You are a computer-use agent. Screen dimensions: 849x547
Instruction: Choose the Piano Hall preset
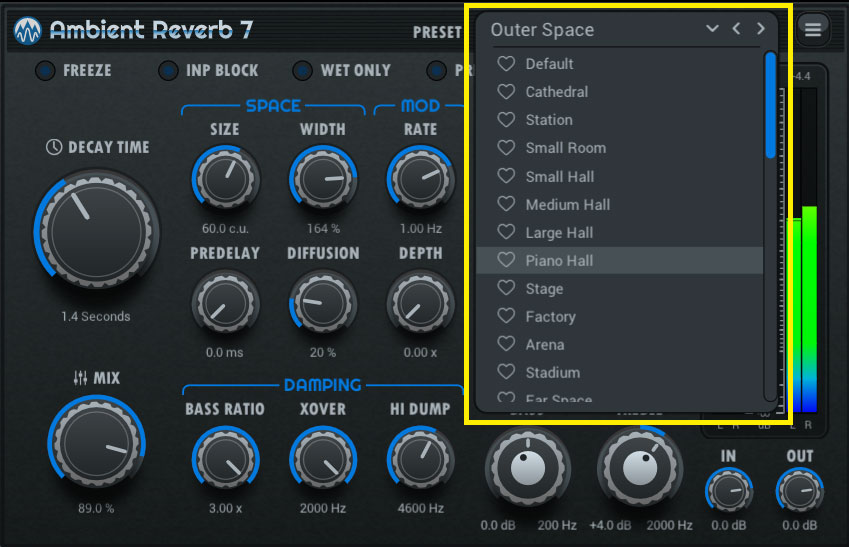(x=619, y=261)
